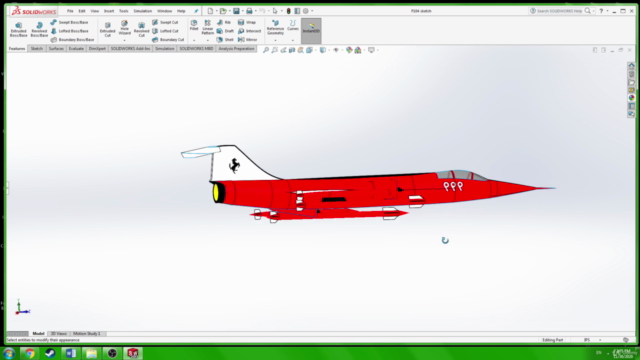Click the Revolved Boss/Base tool
Screen dimensions: 640x360
point(39,30)
